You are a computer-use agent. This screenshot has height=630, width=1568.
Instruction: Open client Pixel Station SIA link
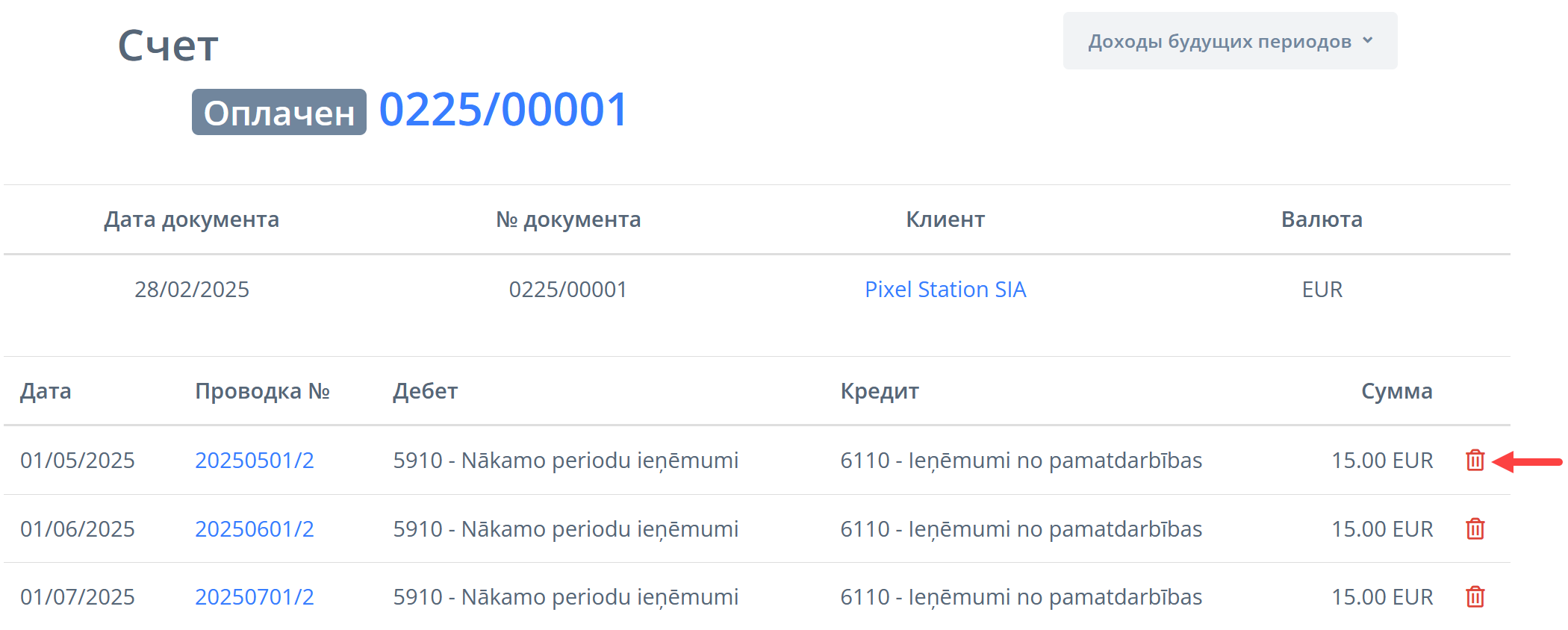coord(945,290)
